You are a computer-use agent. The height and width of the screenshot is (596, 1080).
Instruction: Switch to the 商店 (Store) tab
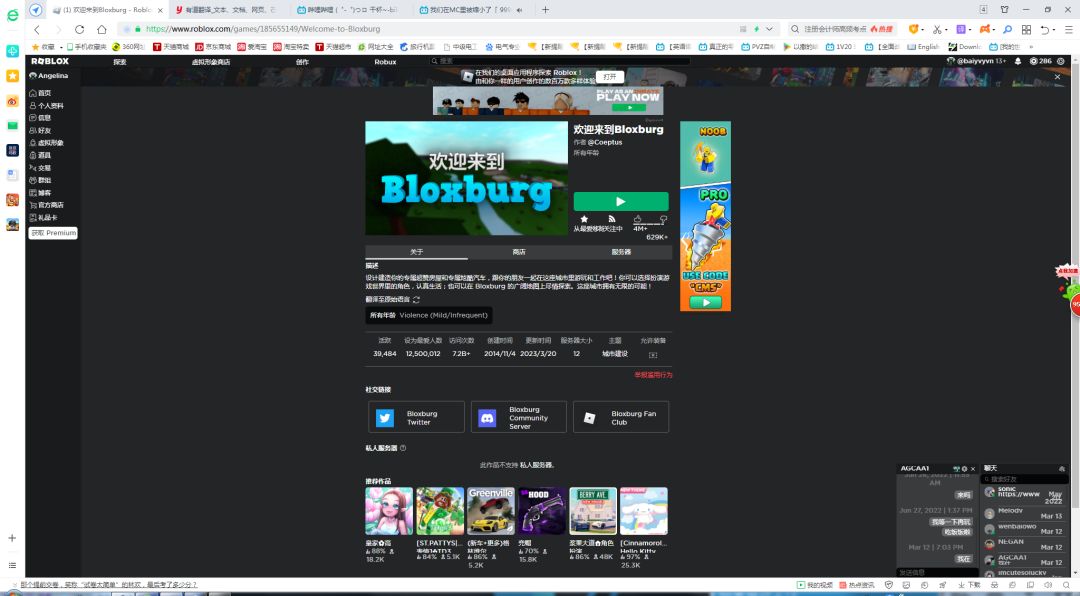coord(519,252)
